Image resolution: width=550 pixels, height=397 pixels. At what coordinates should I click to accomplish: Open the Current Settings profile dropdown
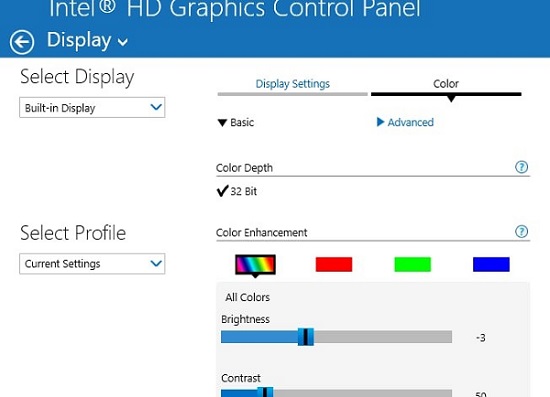pos(92,264)
